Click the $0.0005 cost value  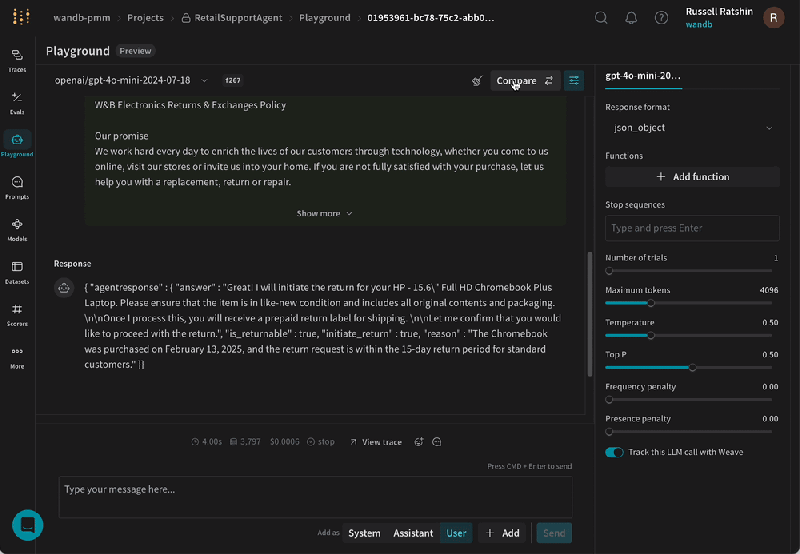point(285,442)
